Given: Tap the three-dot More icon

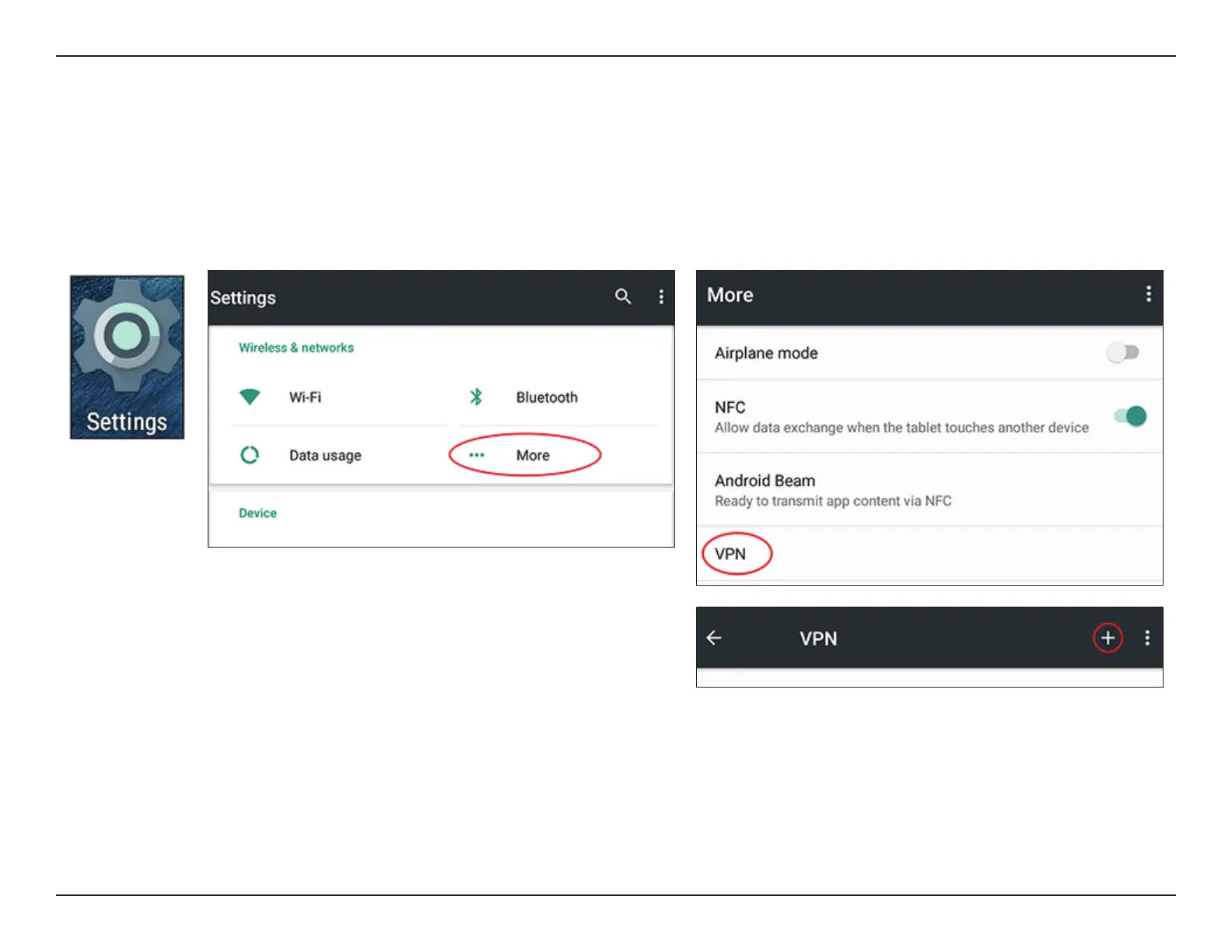Looking at the screenshot, I should tap(477, 455).
